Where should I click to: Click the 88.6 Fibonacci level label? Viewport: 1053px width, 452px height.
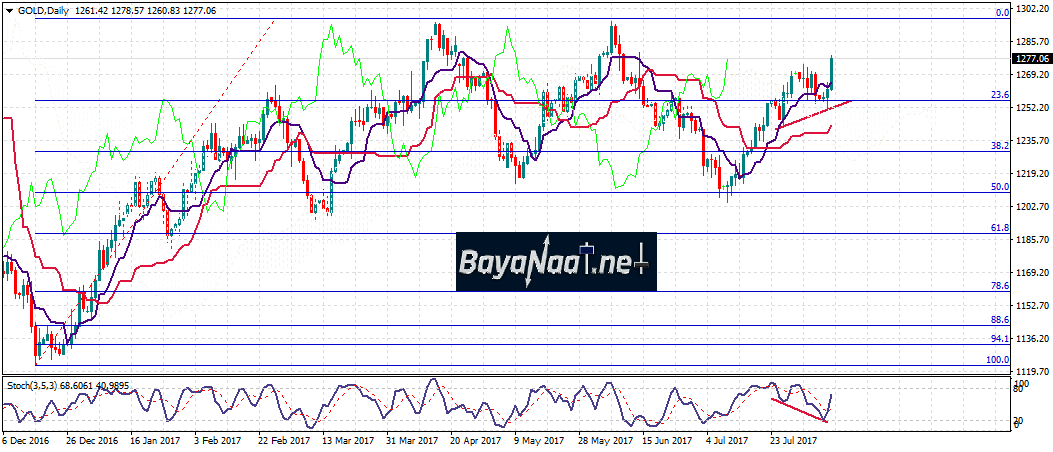(997, 320)
